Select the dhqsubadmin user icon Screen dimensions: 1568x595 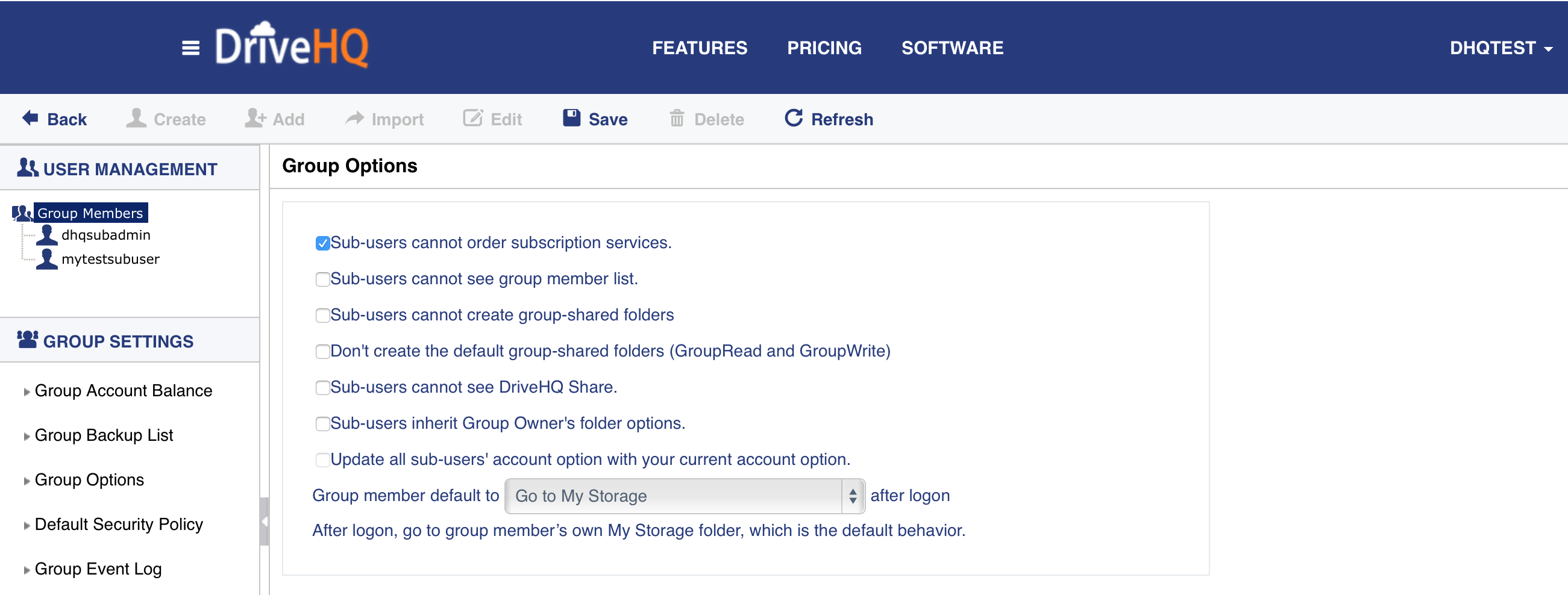[x=47, y=235]
